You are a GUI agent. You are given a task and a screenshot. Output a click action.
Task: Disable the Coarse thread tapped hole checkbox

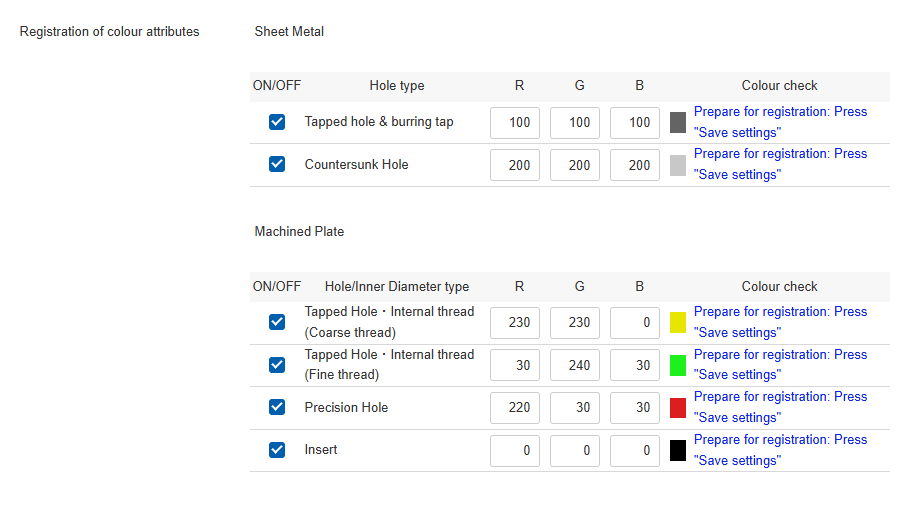tap(277, 322)
